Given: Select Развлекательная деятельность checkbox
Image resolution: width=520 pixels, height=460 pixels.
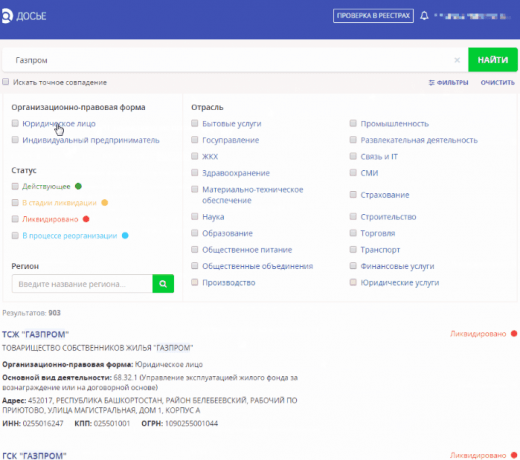Looking at the screenshot, I should click(x=353, y=139).
